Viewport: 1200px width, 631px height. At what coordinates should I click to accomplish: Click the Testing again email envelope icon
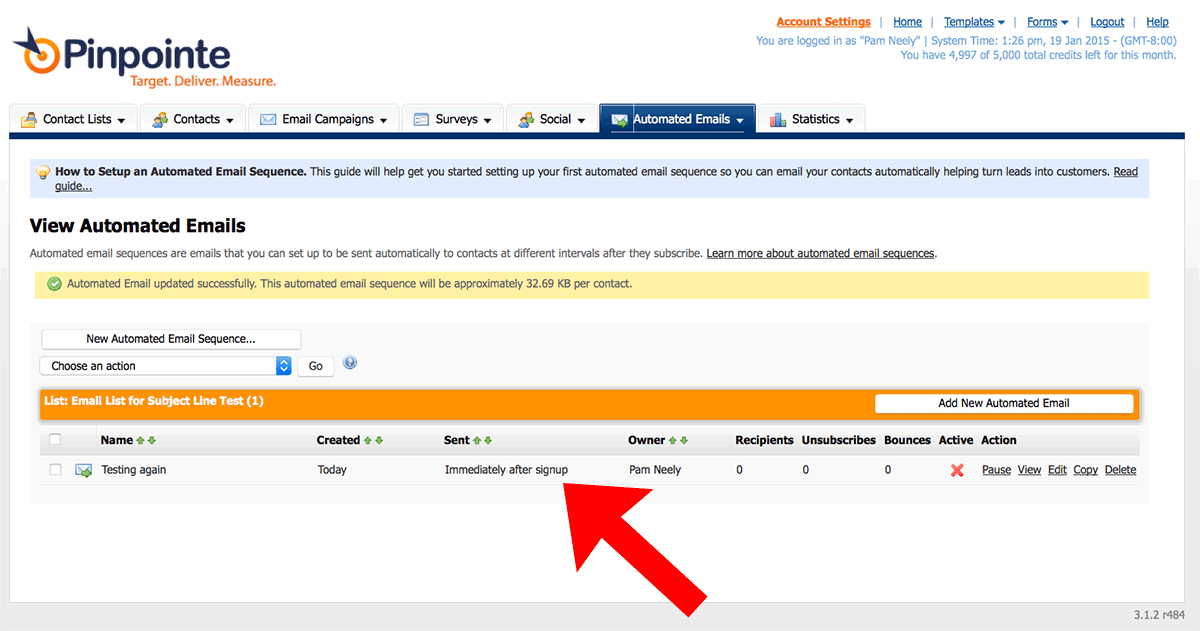pyautogui.click(x=84, y=470)
